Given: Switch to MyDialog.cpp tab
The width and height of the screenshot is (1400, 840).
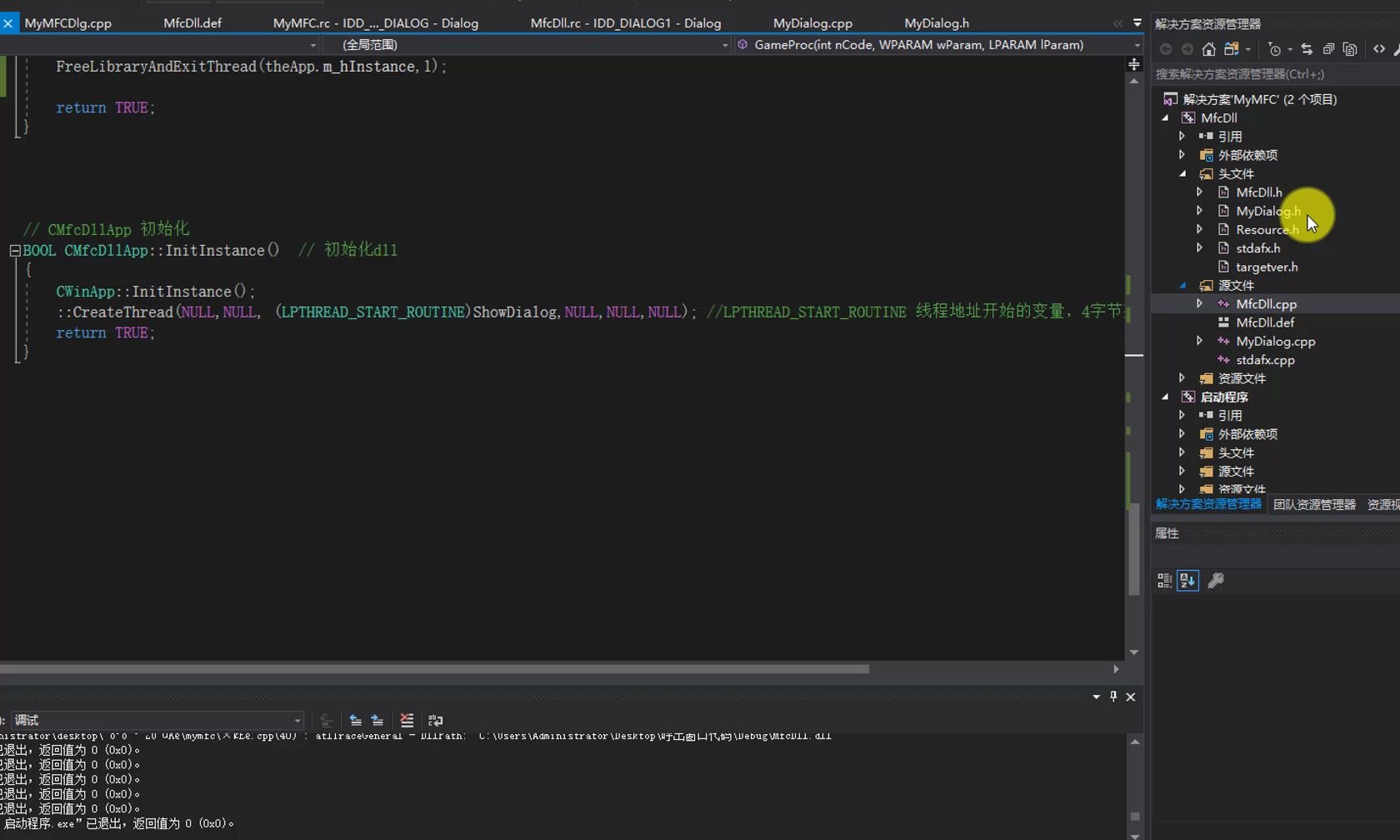Looking at the screenshot, I should (x=812, y=23).
